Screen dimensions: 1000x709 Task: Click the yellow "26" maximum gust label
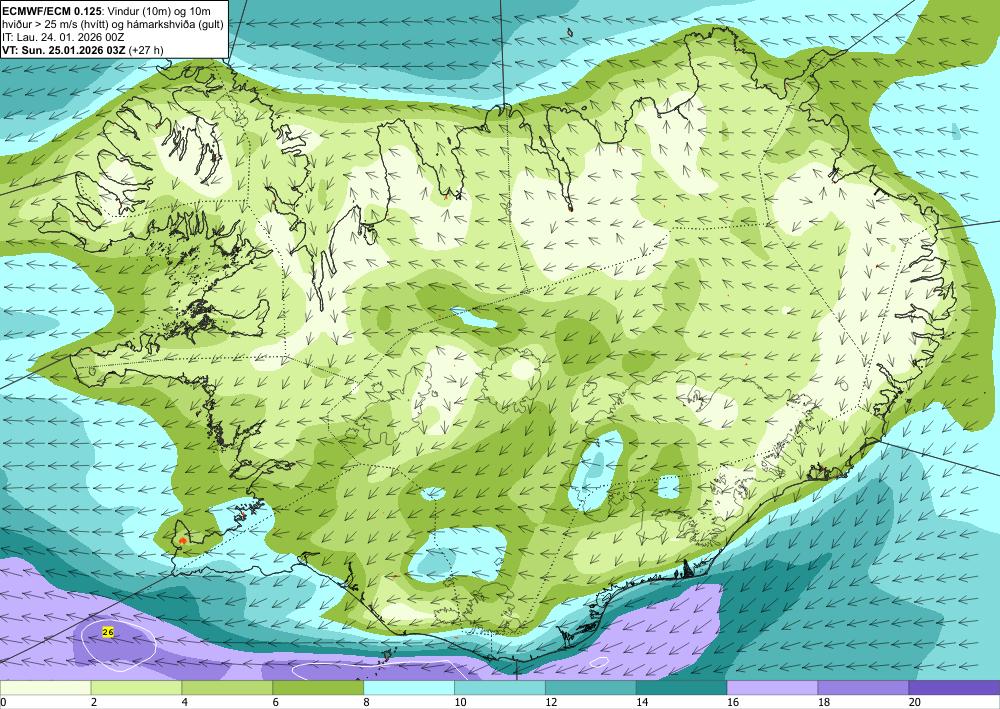pos(108,632)
